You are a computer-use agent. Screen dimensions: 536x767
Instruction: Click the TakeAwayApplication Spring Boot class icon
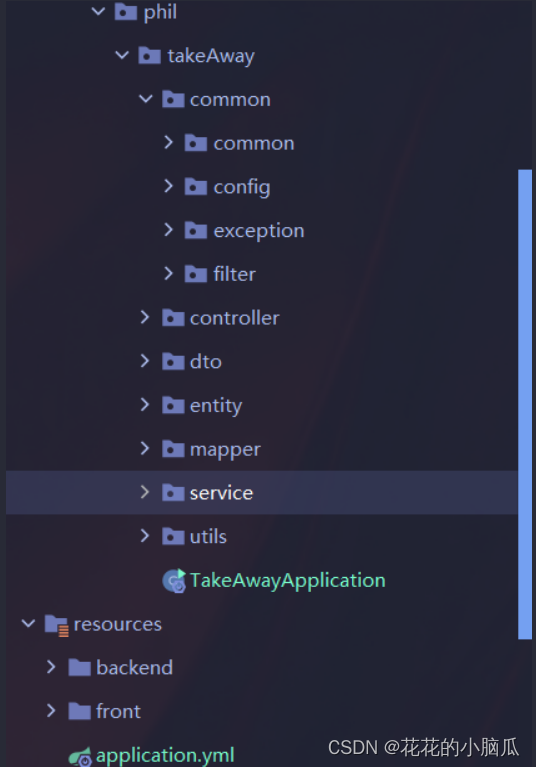pos(174,581)
